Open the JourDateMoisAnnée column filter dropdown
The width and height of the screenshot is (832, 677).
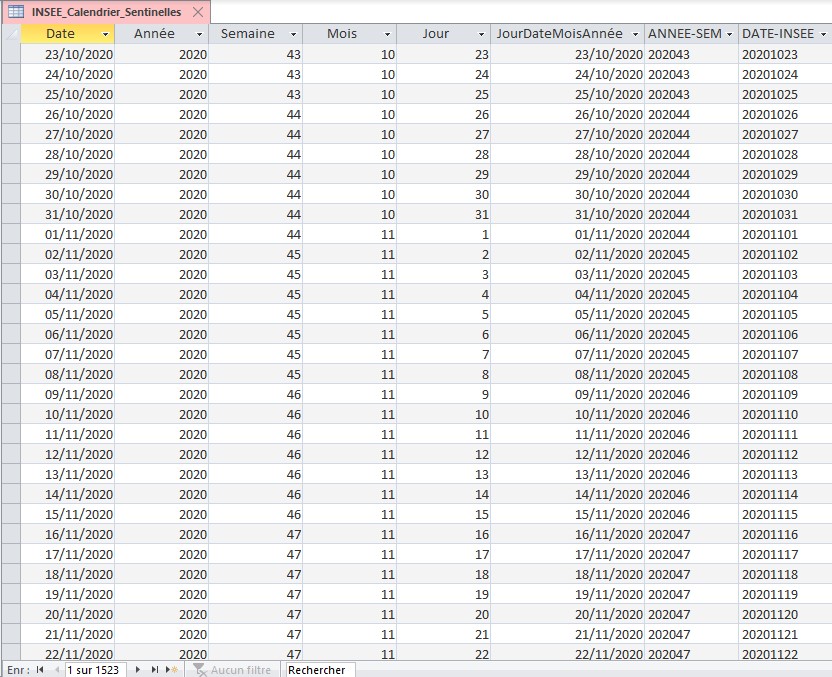635,34
